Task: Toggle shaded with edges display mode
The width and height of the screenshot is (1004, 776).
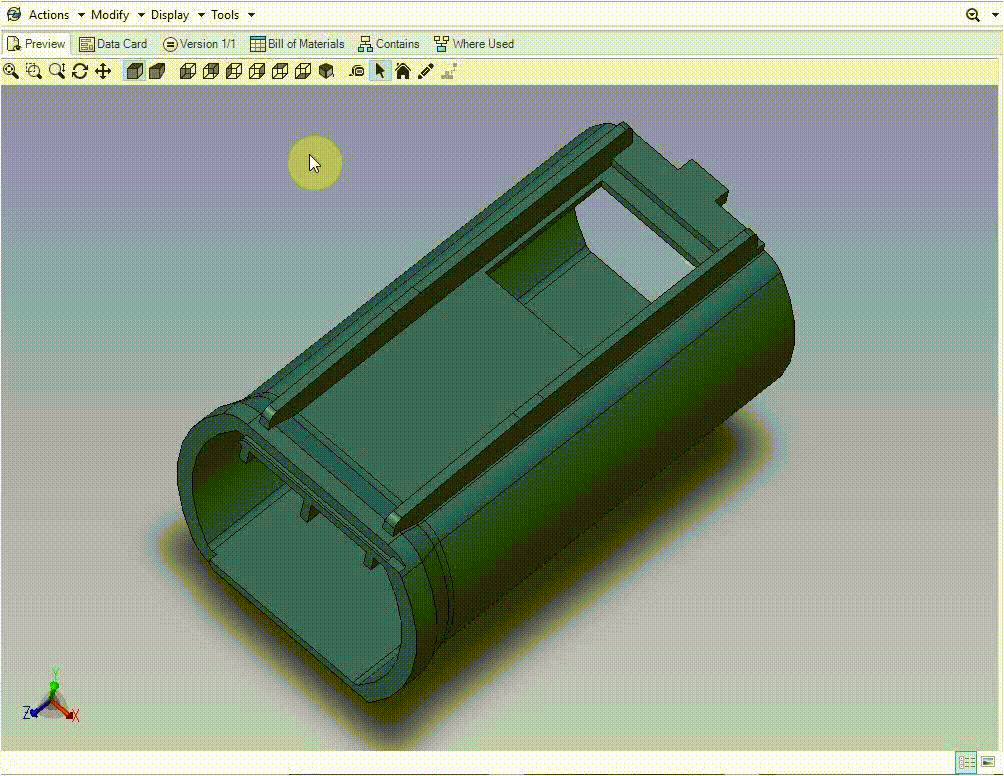Action: 133,71
